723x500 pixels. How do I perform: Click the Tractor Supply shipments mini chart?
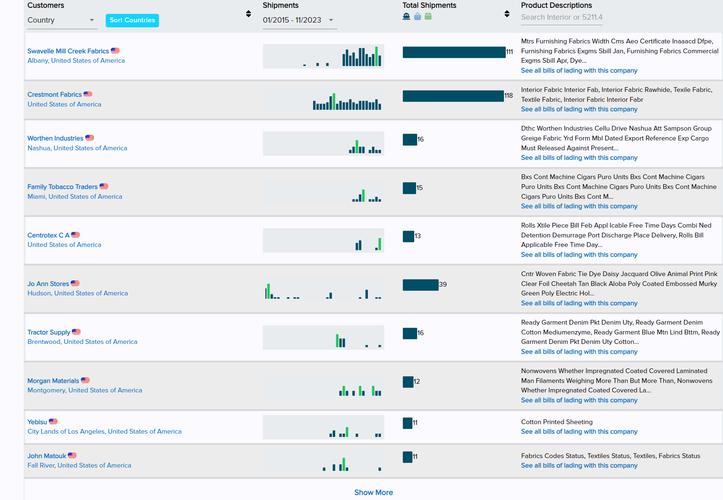[x=323, y=337]
